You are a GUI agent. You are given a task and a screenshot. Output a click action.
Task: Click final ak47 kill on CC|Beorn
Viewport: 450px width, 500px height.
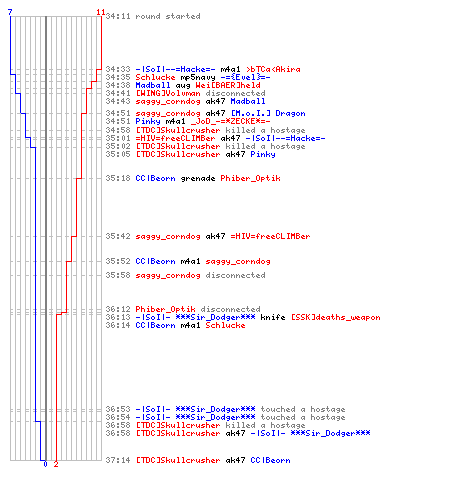(198, 460)
